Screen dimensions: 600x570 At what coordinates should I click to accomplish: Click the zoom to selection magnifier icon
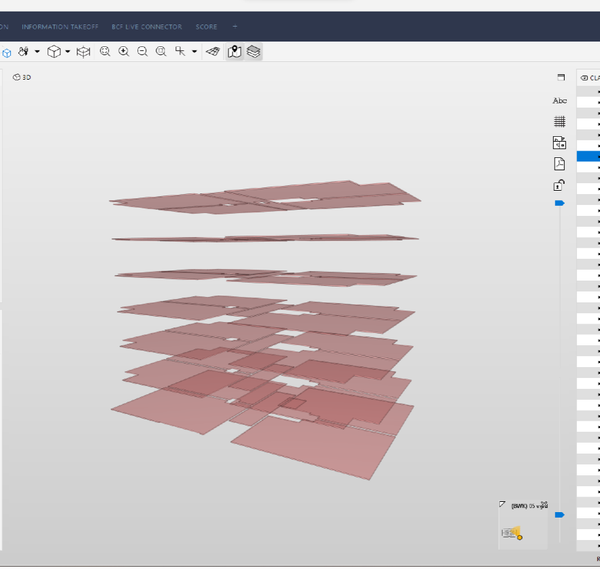click(x=161, y=52)
